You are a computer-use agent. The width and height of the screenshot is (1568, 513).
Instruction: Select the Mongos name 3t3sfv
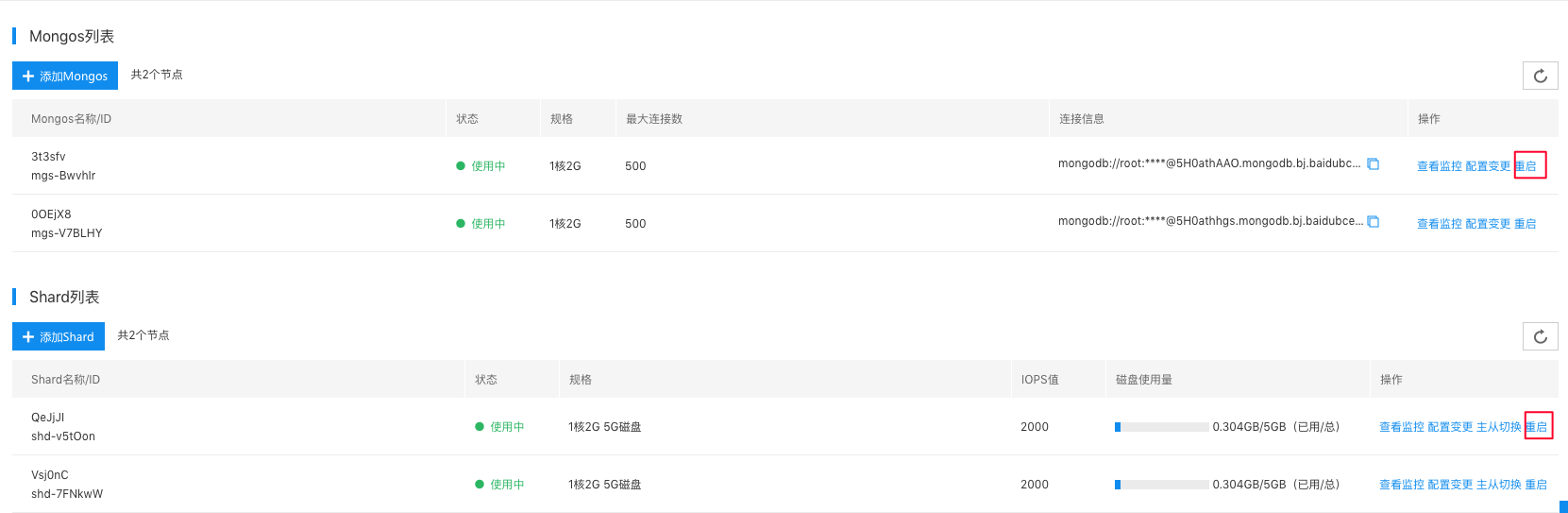[48, 157]
